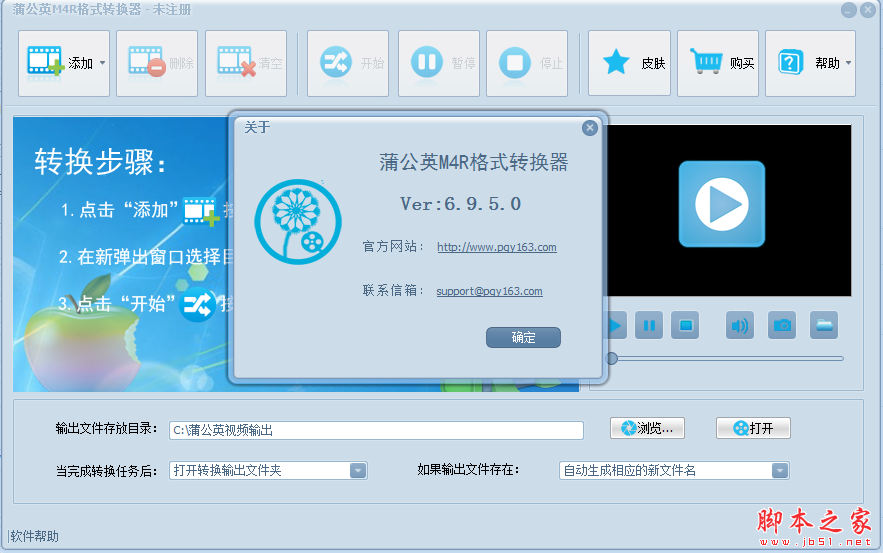Click the 官方网站 label in dialog

pyautogui.click(x=393, y=247)
